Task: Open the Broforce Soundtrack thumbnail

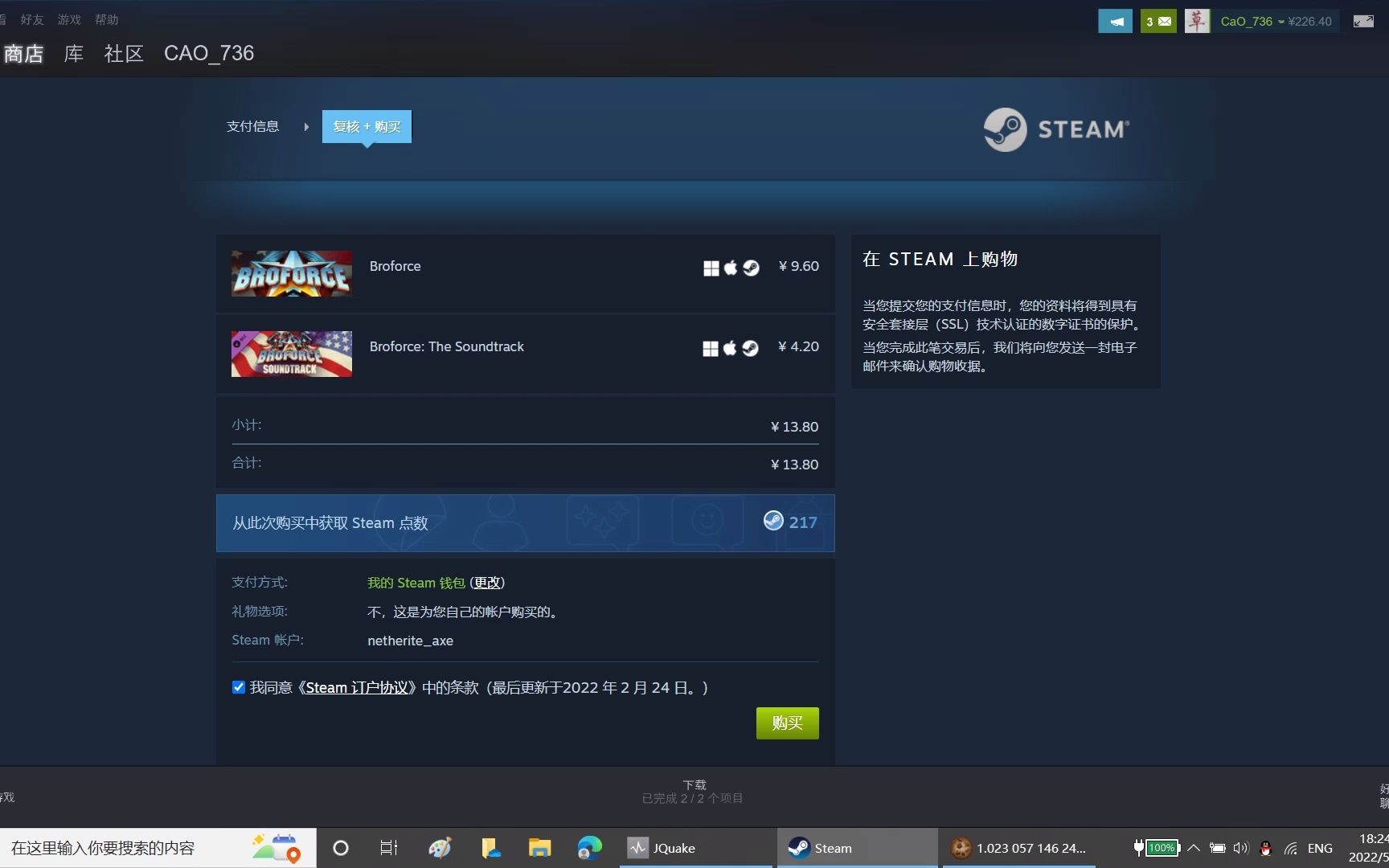Action: pyautogui.click(x=292, y=354)
